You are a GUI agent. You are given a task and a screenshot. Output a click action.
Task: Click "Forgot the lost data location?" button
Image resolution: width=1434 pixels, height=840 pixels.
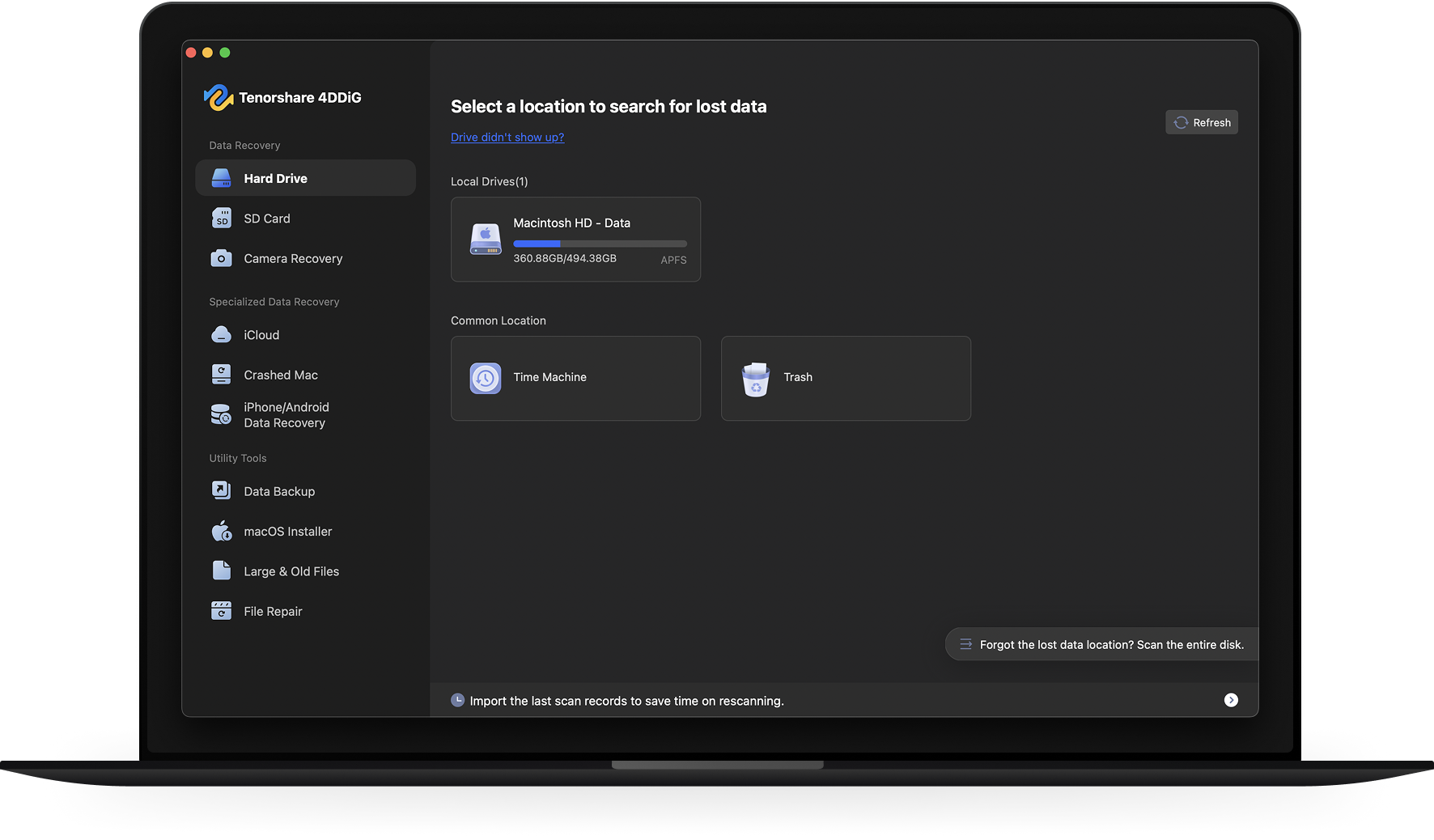pos(1102,644)
